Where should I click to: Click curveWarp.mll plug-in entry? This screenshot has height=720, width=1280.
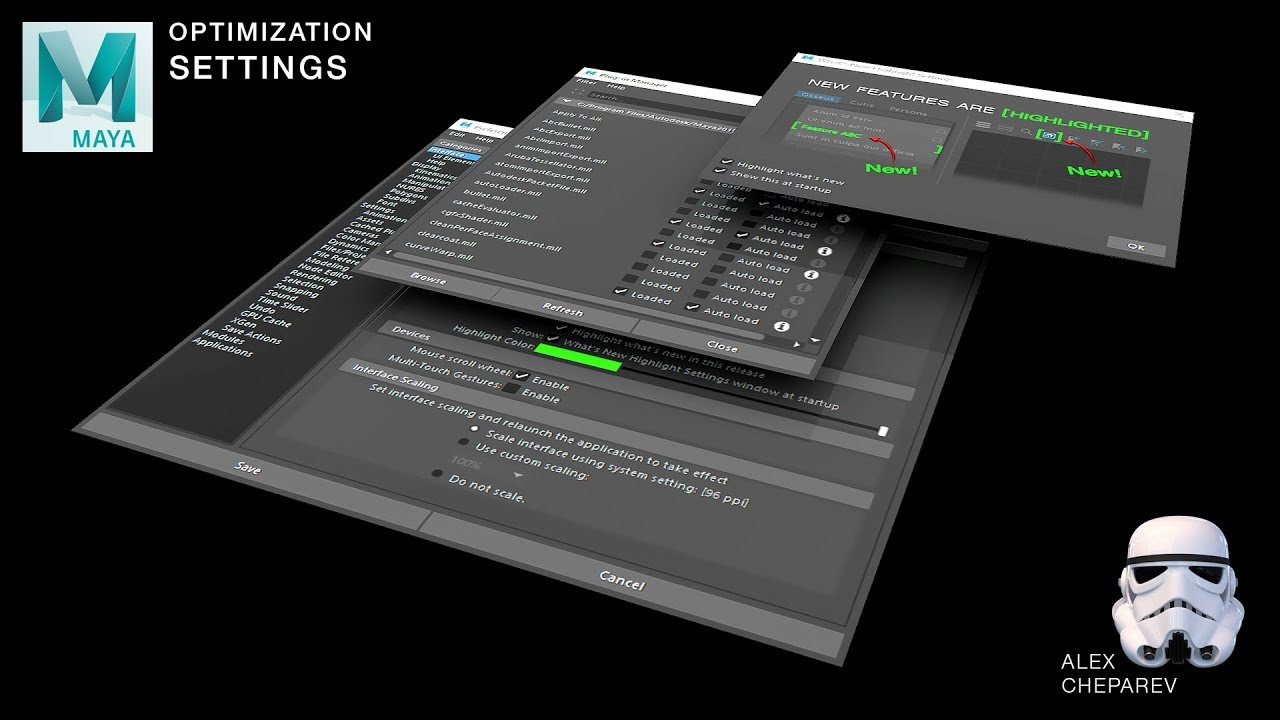coord(440,252)
